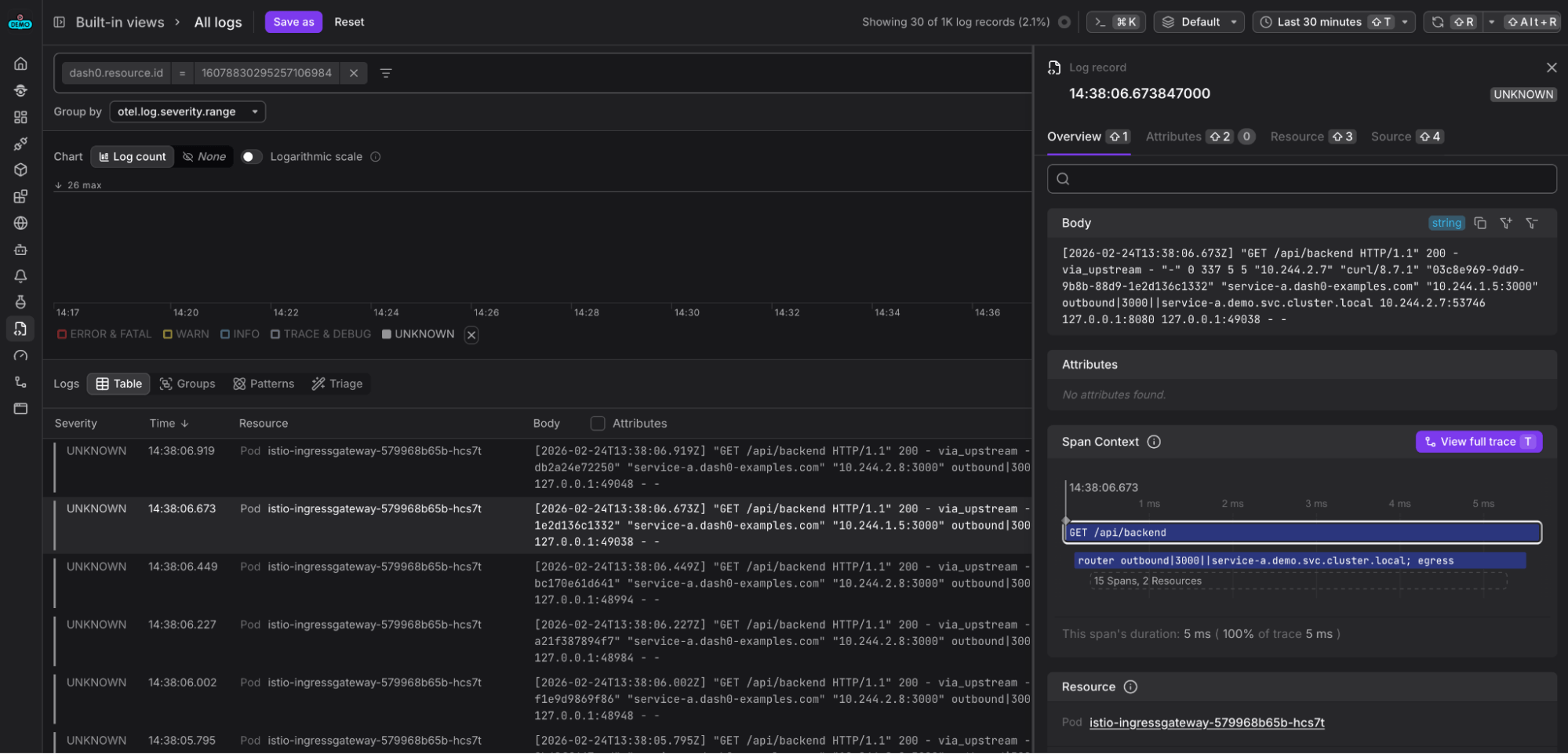Select None chart mode

[x=204, y=157]
